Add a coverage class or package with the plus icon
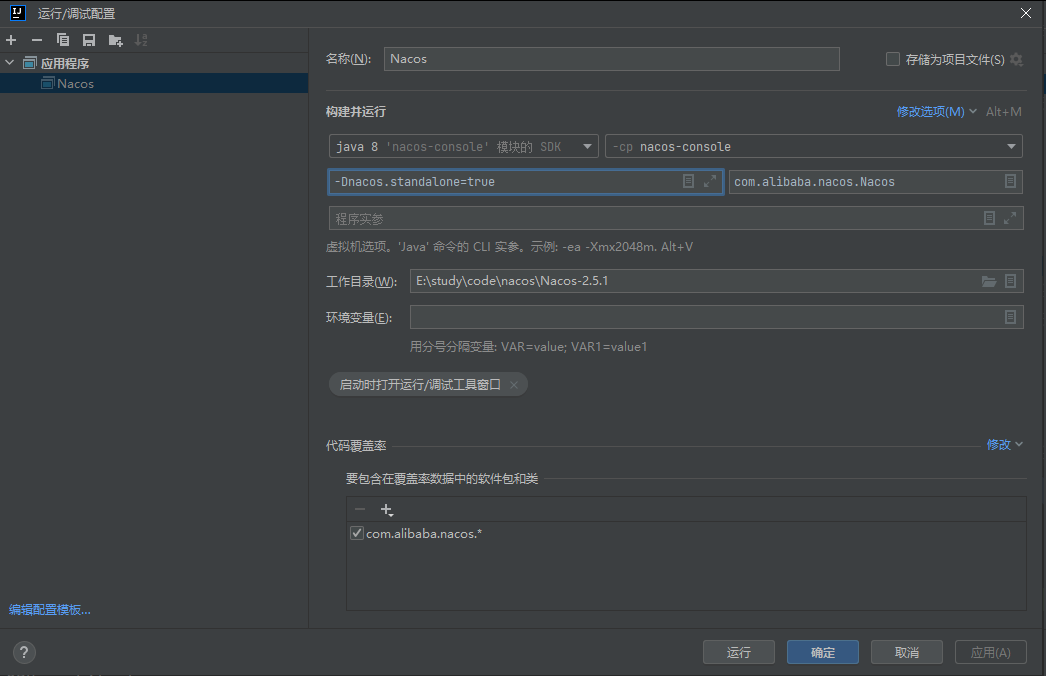 (387, 510)
